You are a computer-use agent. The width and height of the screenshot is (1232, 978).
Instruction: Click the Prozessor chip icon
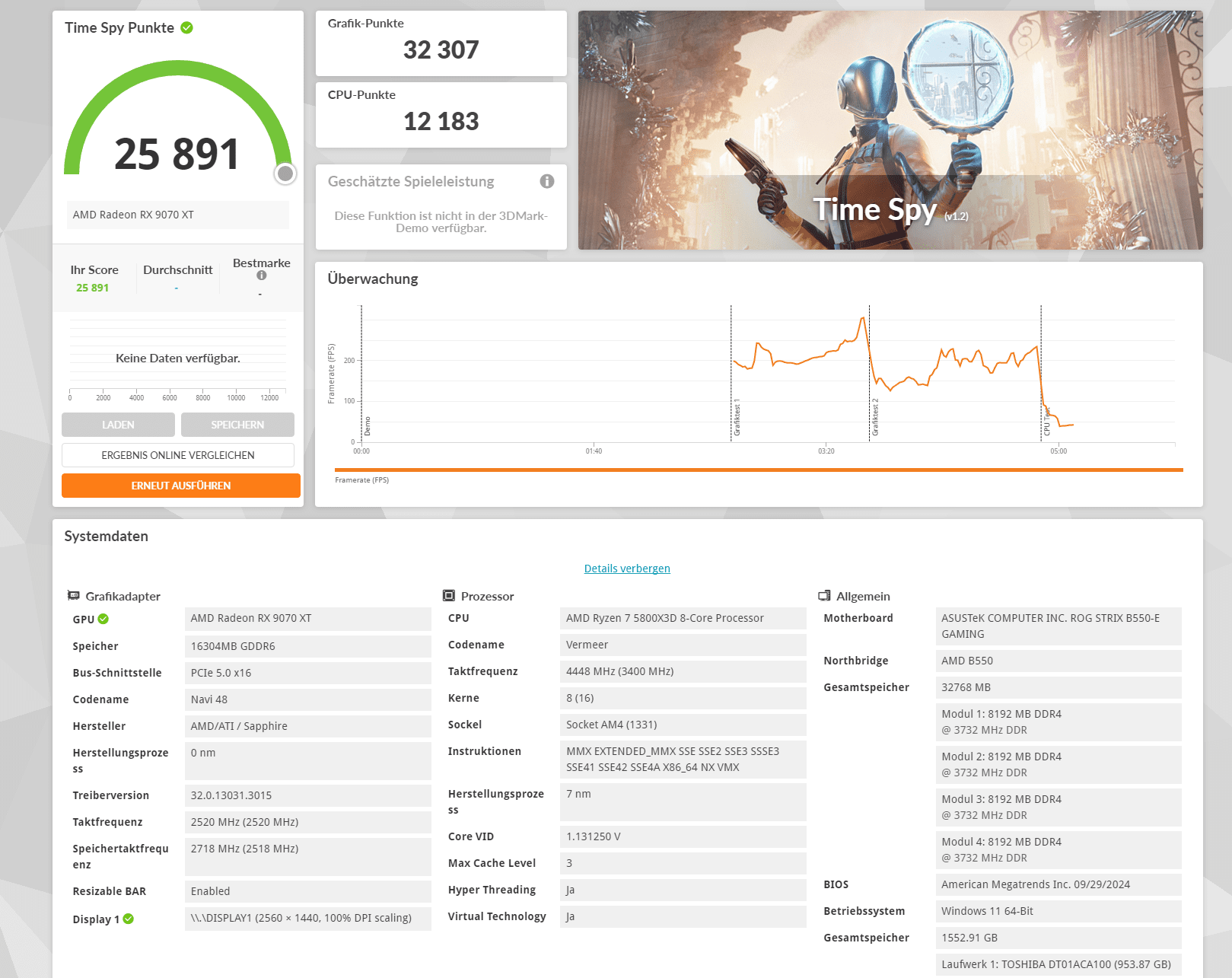[449, 596]
